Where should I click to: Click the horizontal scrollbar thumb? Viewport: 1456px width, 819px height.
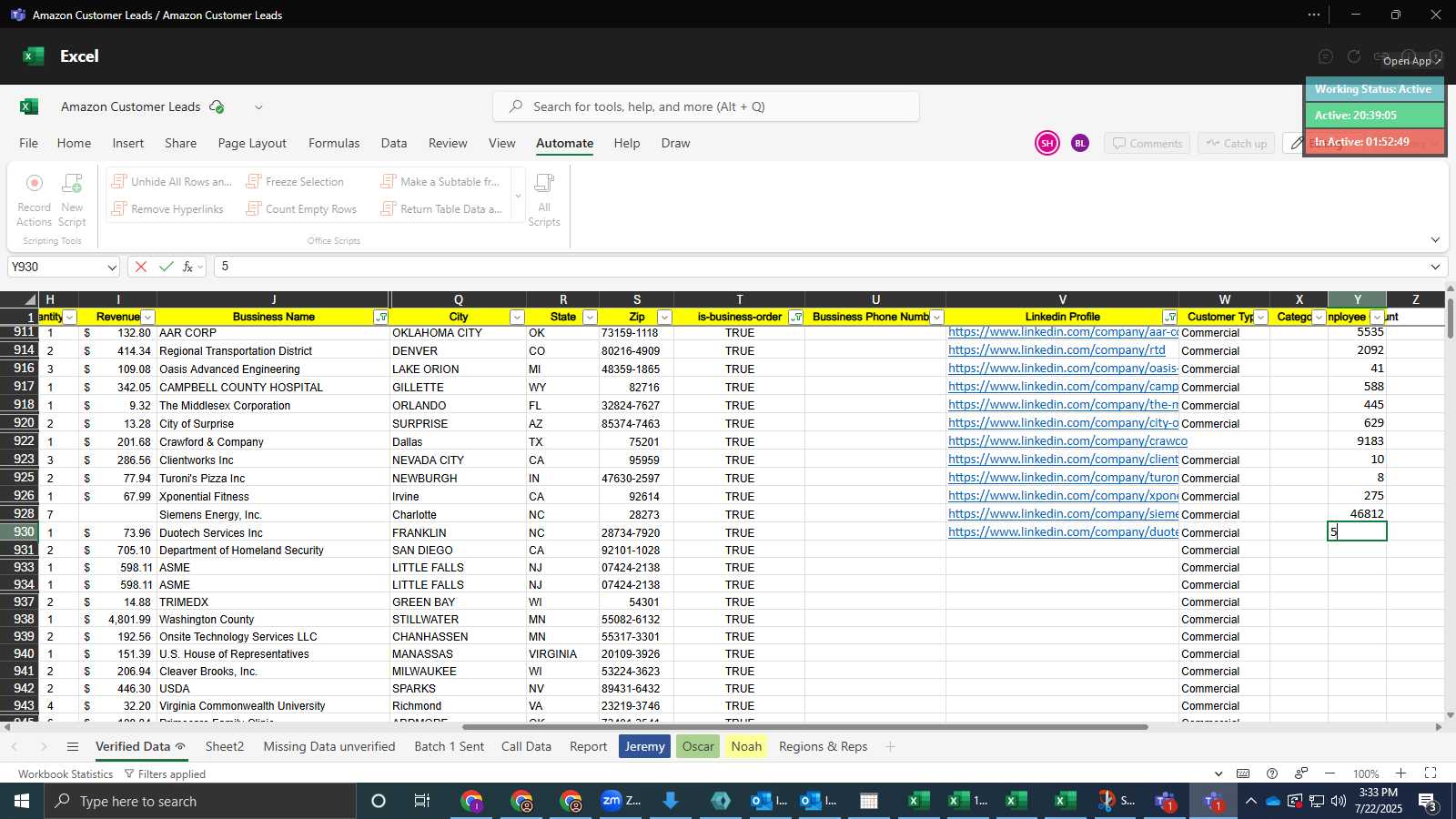[805, 727]
